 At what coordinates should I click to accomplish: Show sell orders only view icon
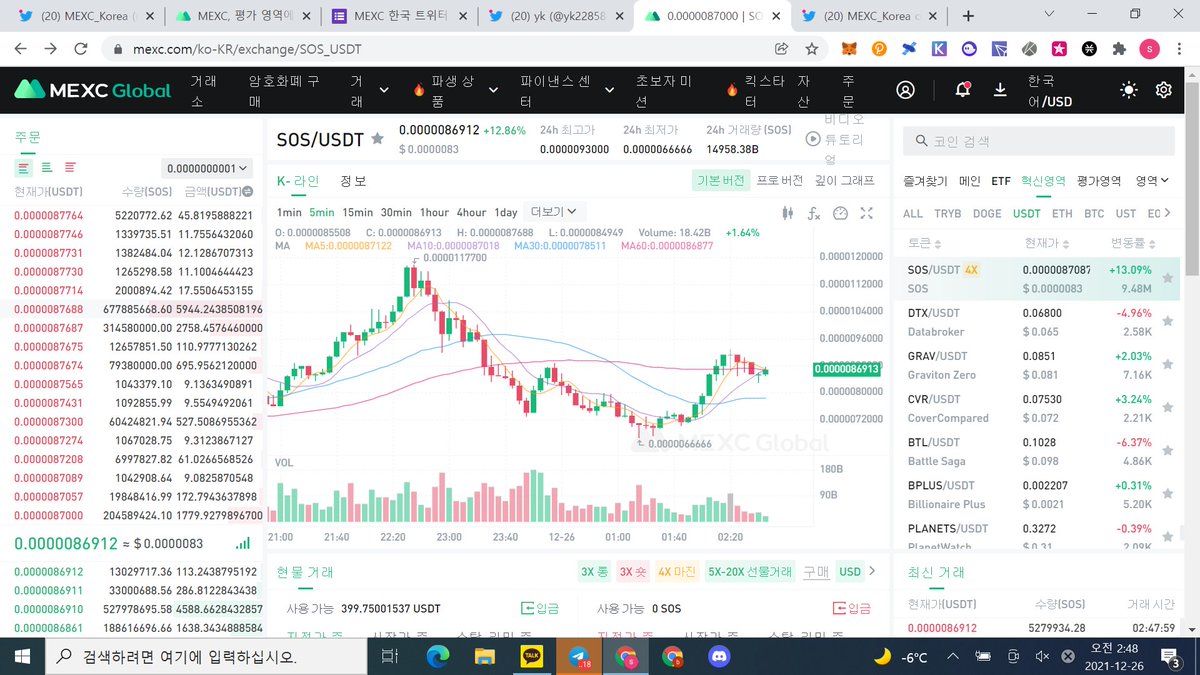(70, 167)
